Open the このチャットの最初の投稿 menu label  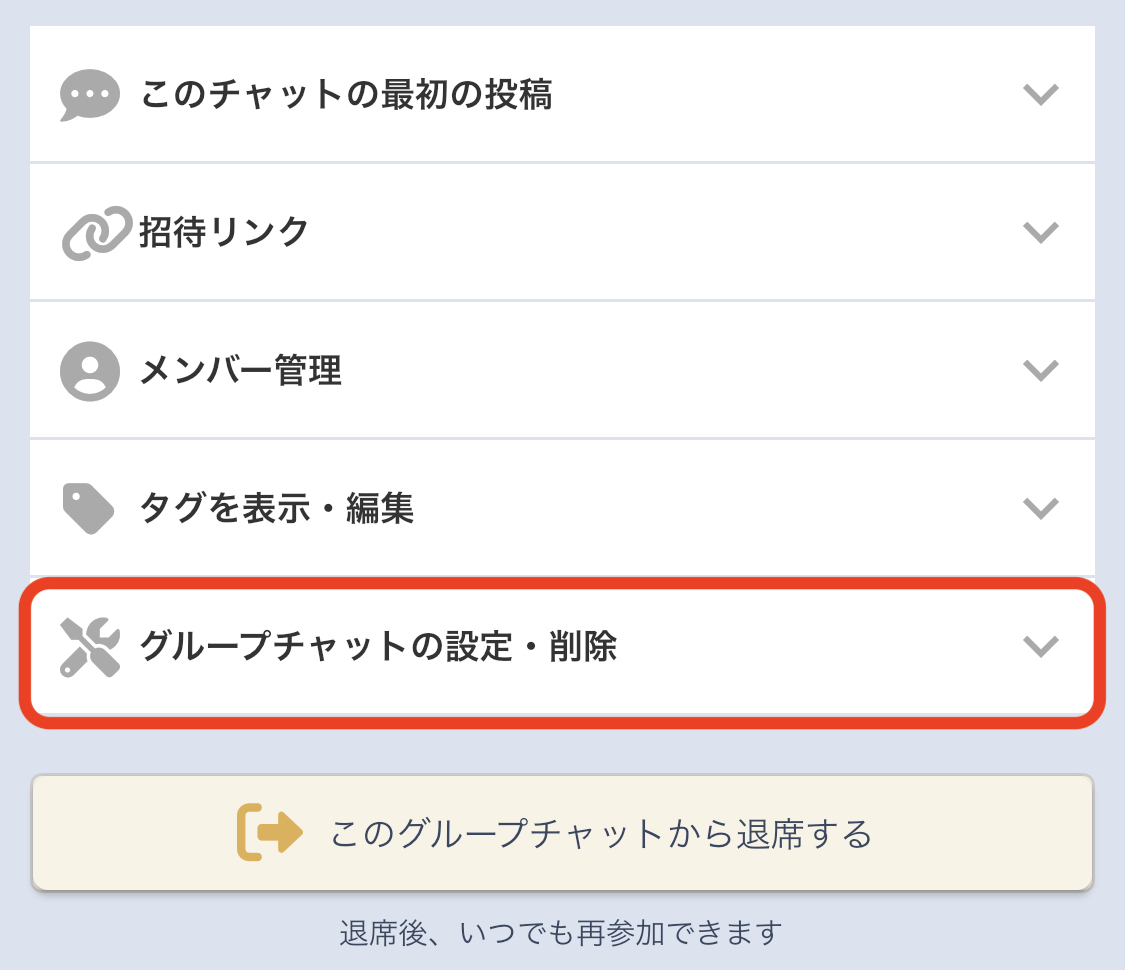coord(346,95)
